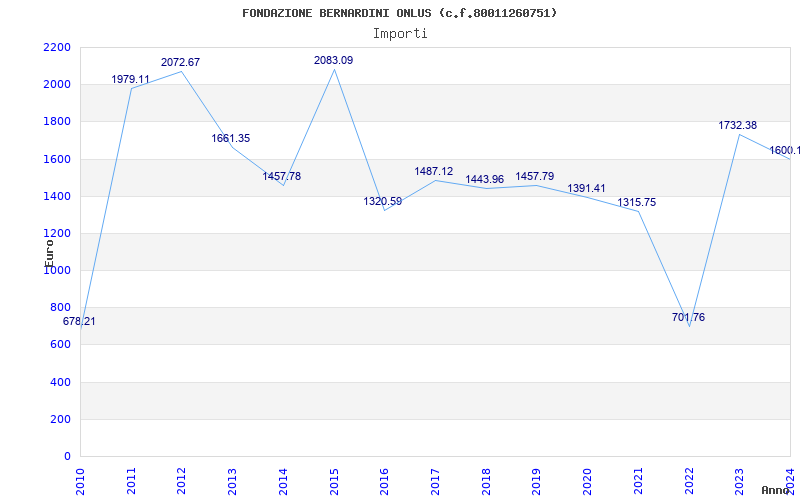The width and height of the screenshot is (800, 500).
Task: Click the 2010 x-axis year label
Action: 80,481
